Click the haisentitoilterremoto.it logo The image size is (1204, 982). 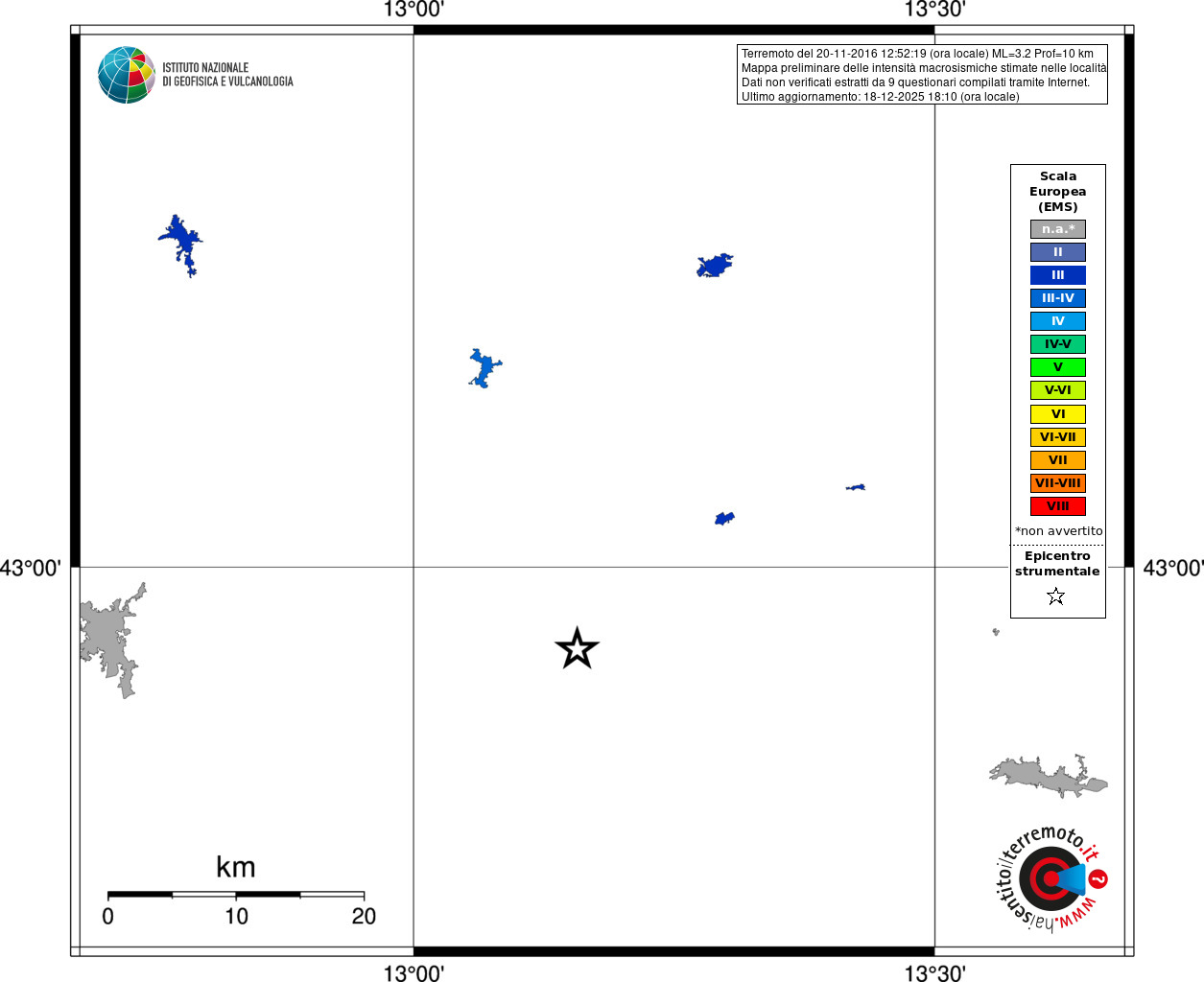pyautogui.click(x=1051, y=877)
